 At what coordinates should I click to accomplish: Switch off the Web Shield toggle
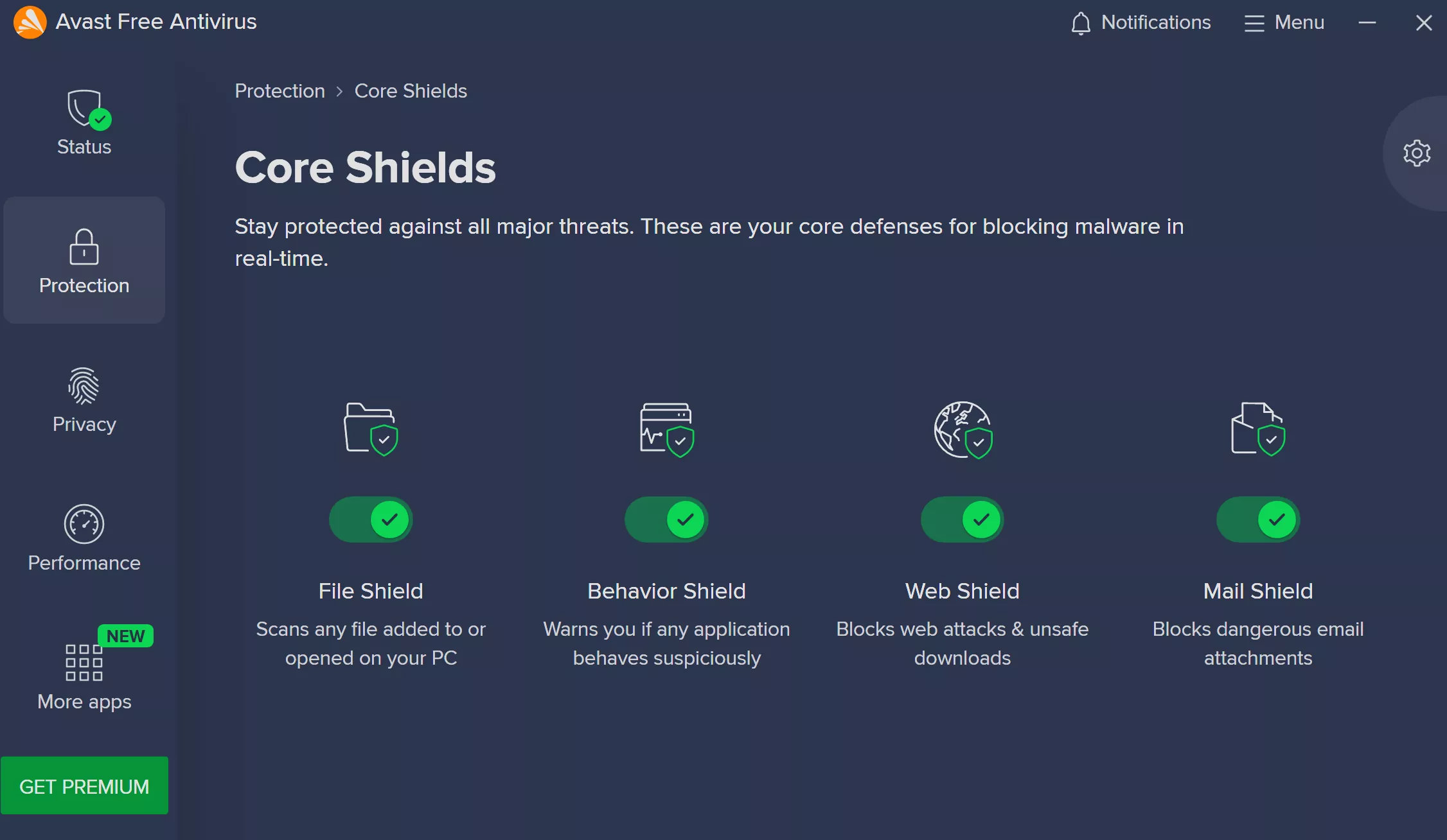tap(963, 520)
